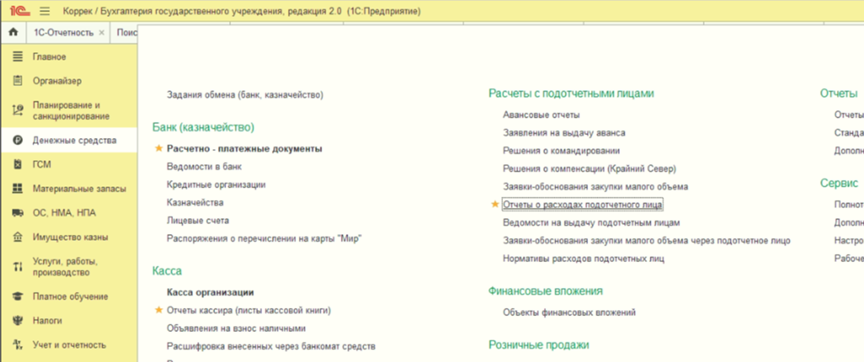Screen dimensions: 864x362
Task: Toggle favorite star beside Отчеты кассира
Action: point(159,310)
